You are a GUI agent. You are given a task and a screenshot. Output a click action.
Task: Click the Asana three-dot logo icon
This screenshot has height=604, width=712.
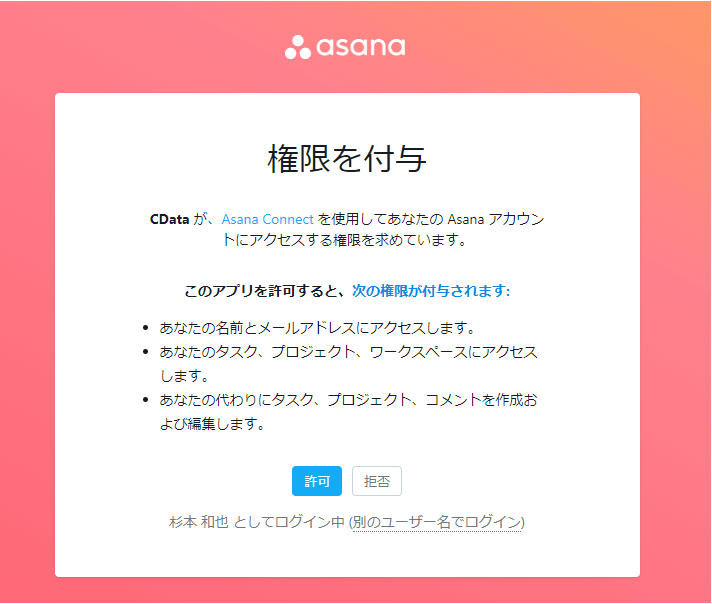(x=298, y=47)
